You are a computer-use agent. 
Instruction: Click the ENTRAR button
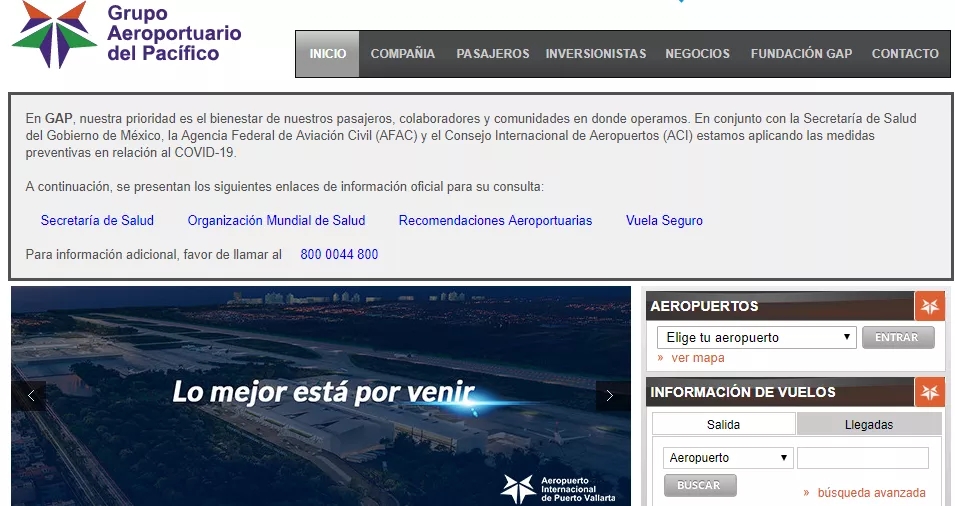(898, 337)
